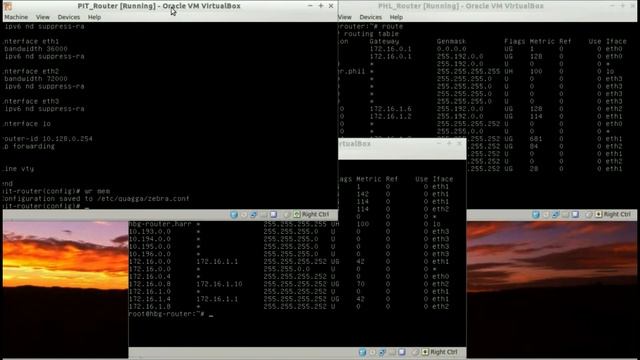Screen dimensions: 640x360
Task: Click 'bandwidth 36000' line in PIT_Router terminal
Action: (x=36, y=49)
